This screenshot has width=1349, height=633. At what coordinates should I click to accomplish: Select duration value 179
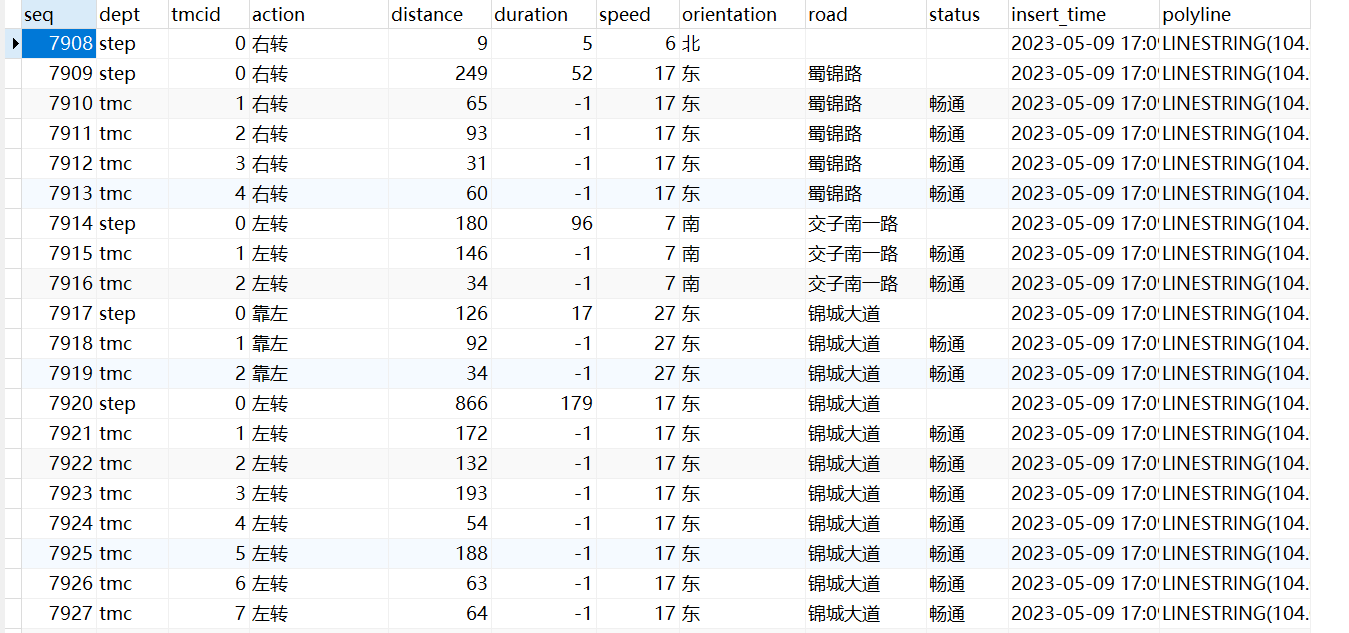(x=544, y=404)
